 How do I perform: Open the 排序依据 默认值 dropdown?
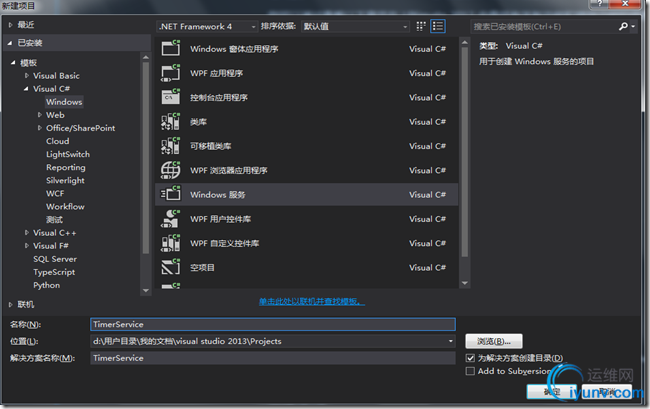pos(355,27)
